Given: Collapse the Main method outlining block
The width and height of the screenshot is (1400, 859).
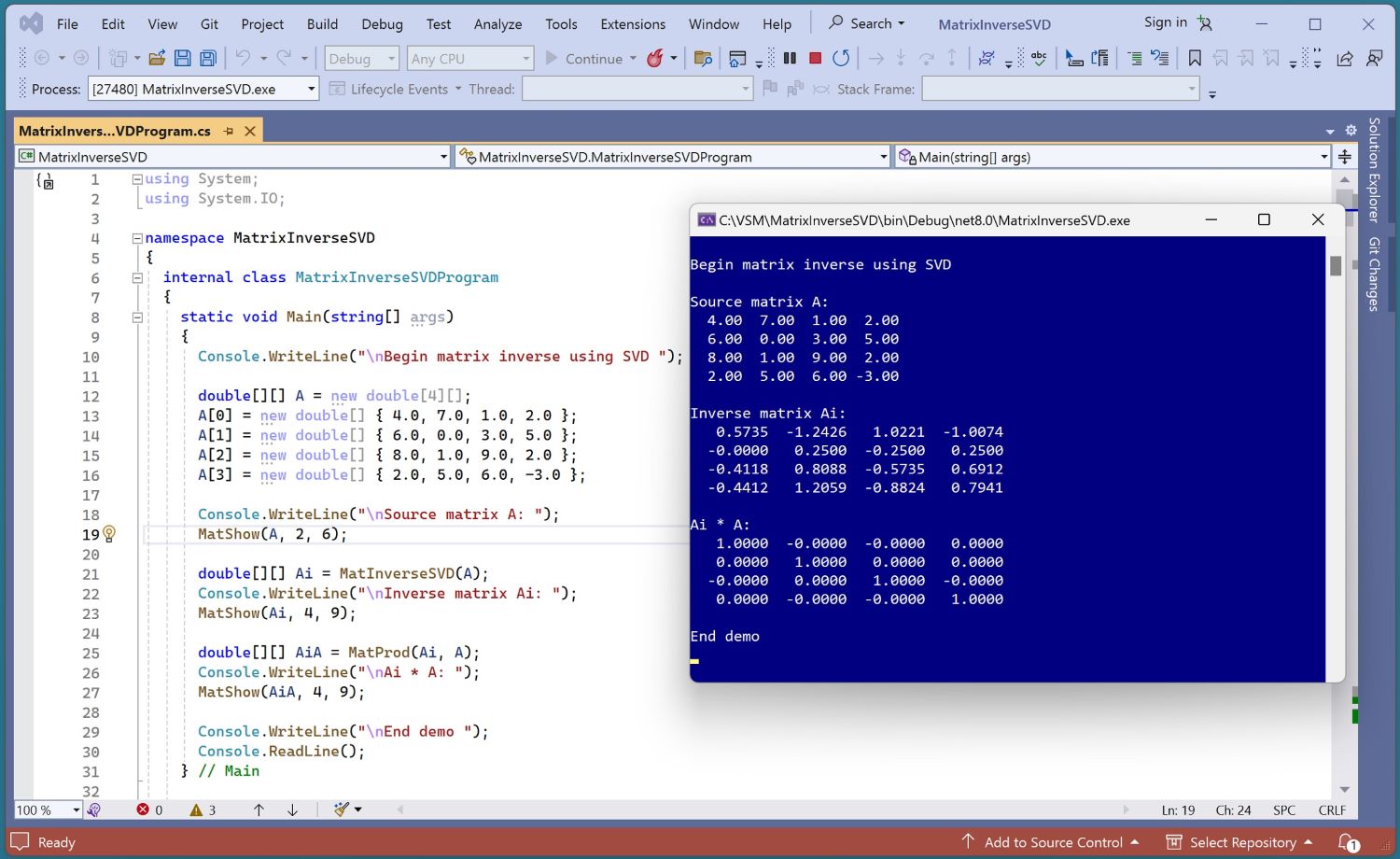Looking at the screenshot, I should click(137, 317).
